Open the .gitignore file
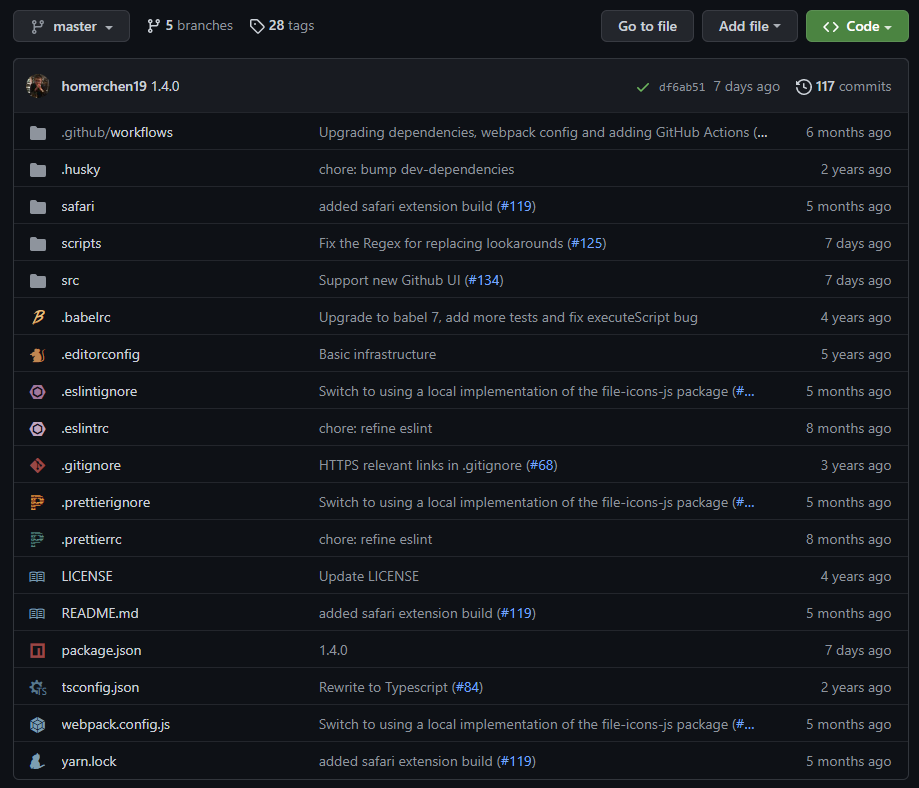Image resolution: width=919 pixels, height=788 pixels. (x=91, y=465)
